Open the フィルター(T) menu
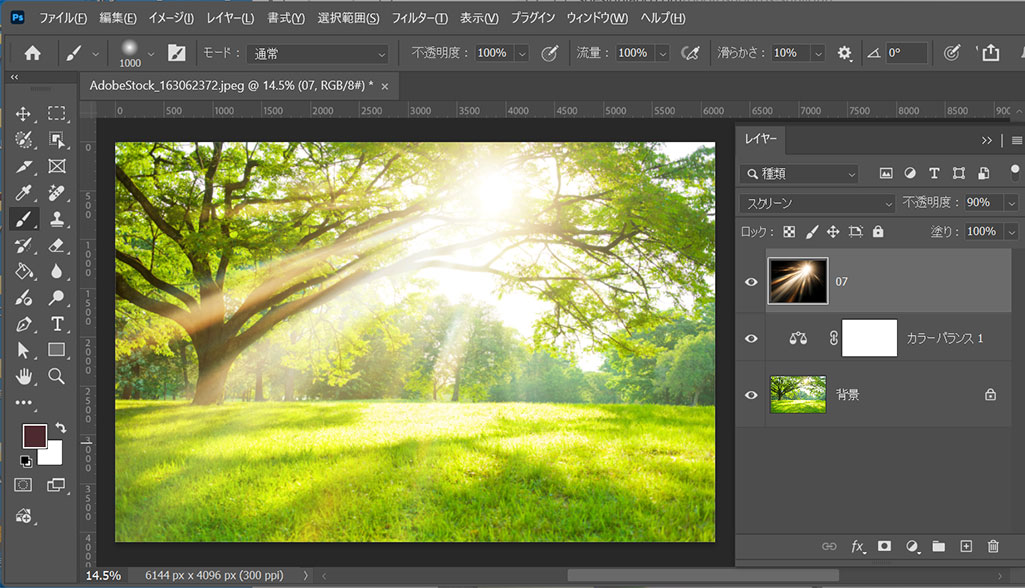1025x588 pixels. coord(419,18)
